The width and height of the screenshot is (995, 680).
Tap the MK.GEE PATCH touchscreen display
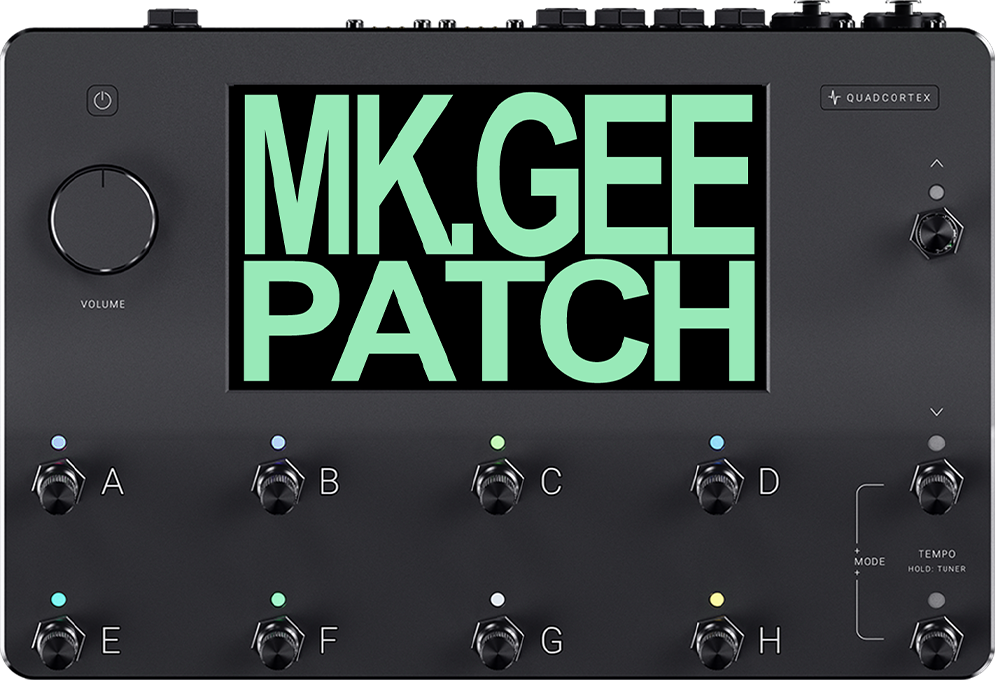click(498, 238)
